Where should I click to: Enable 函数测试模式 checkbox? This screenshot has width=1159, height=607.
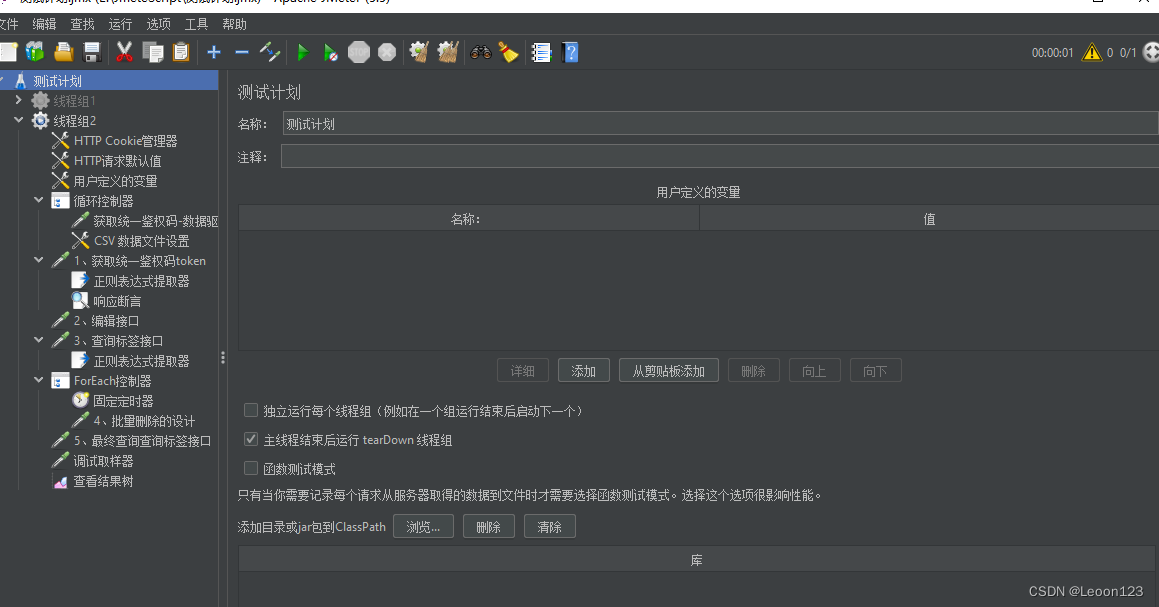point(251,468)
